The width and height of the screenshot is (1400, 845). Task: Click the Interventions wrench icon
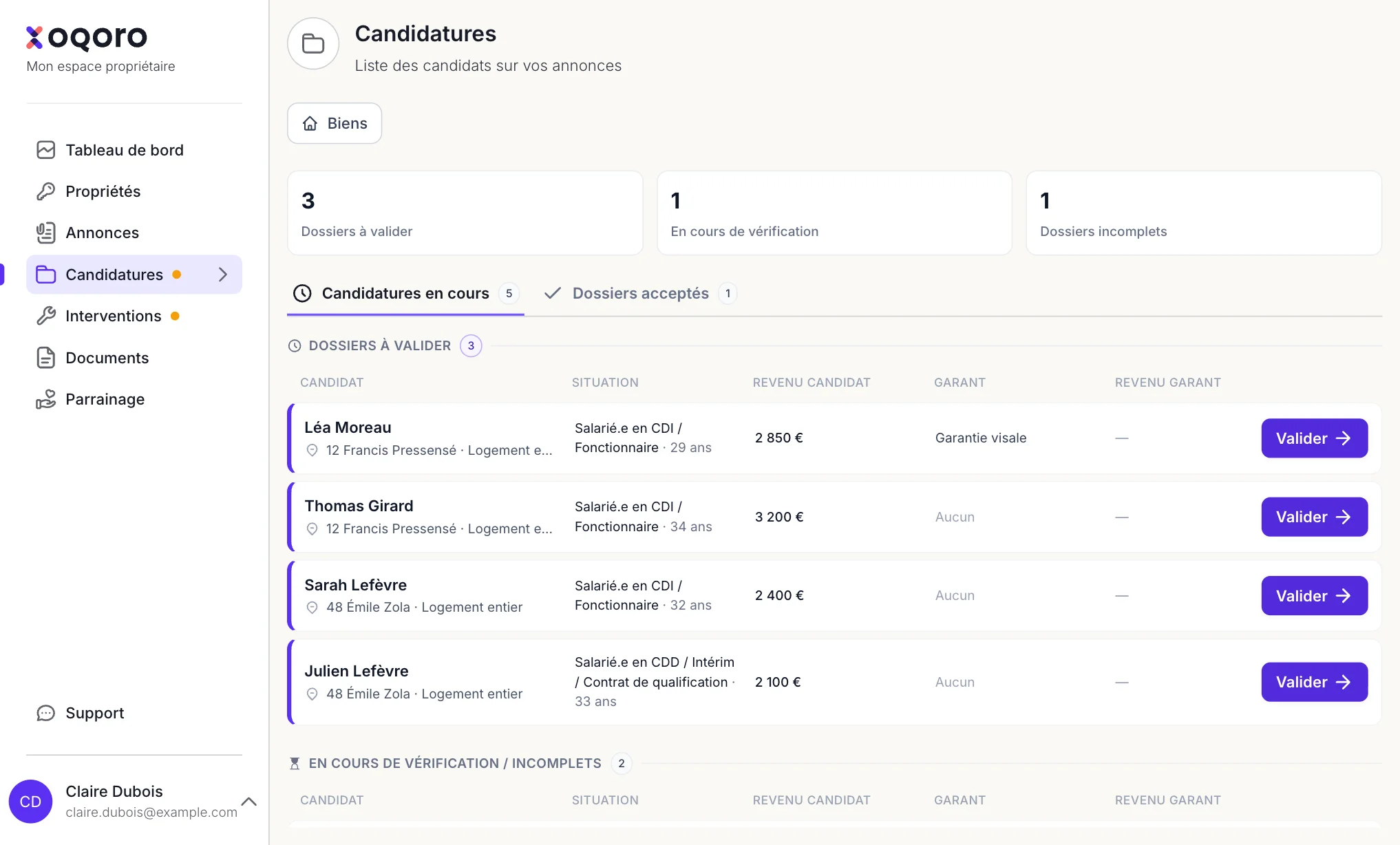pyautogui.click(x=45, y=316)
